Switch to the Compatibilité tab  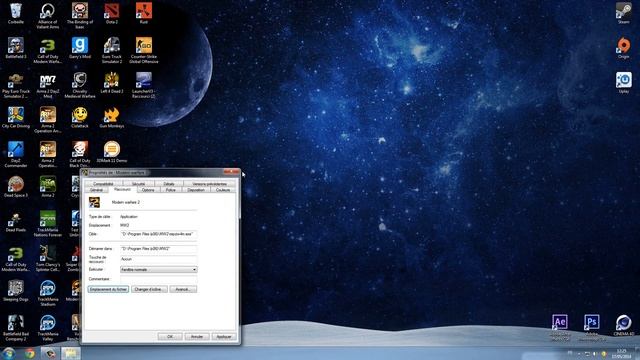(103, 184)
